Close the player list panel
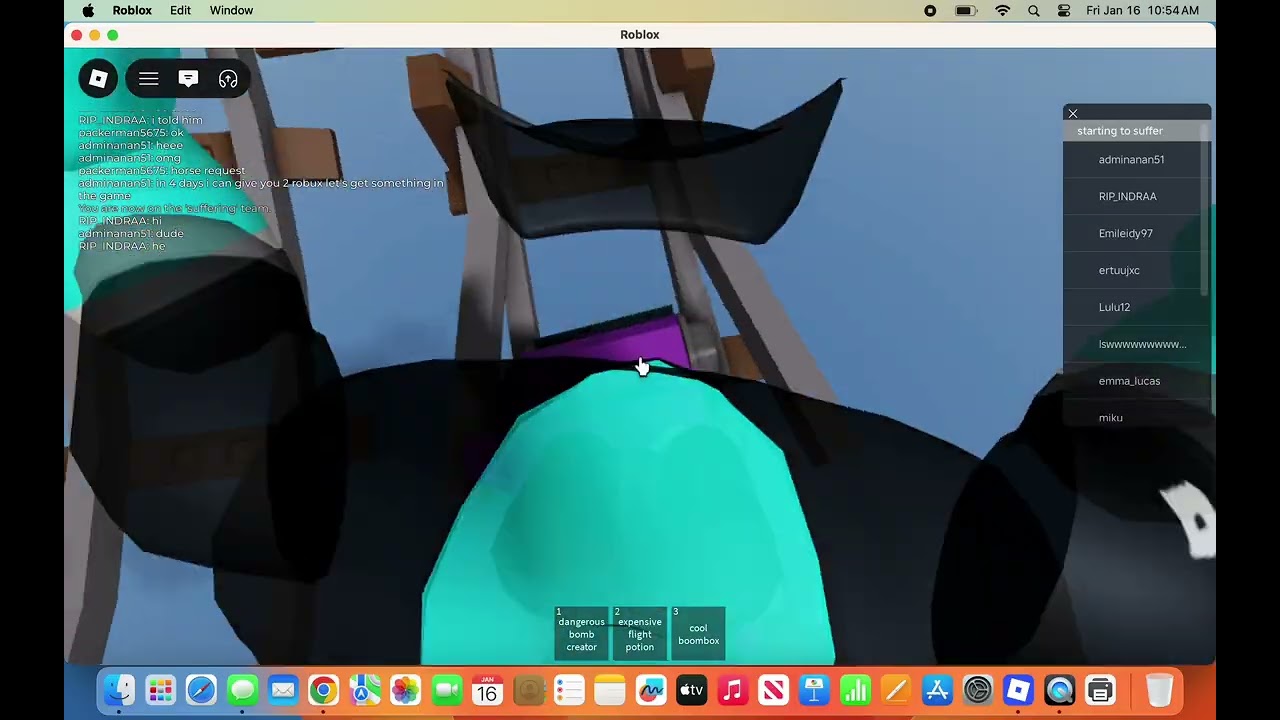Image resolution: width=1280 pixels, height=720 pixels. 1073,113
